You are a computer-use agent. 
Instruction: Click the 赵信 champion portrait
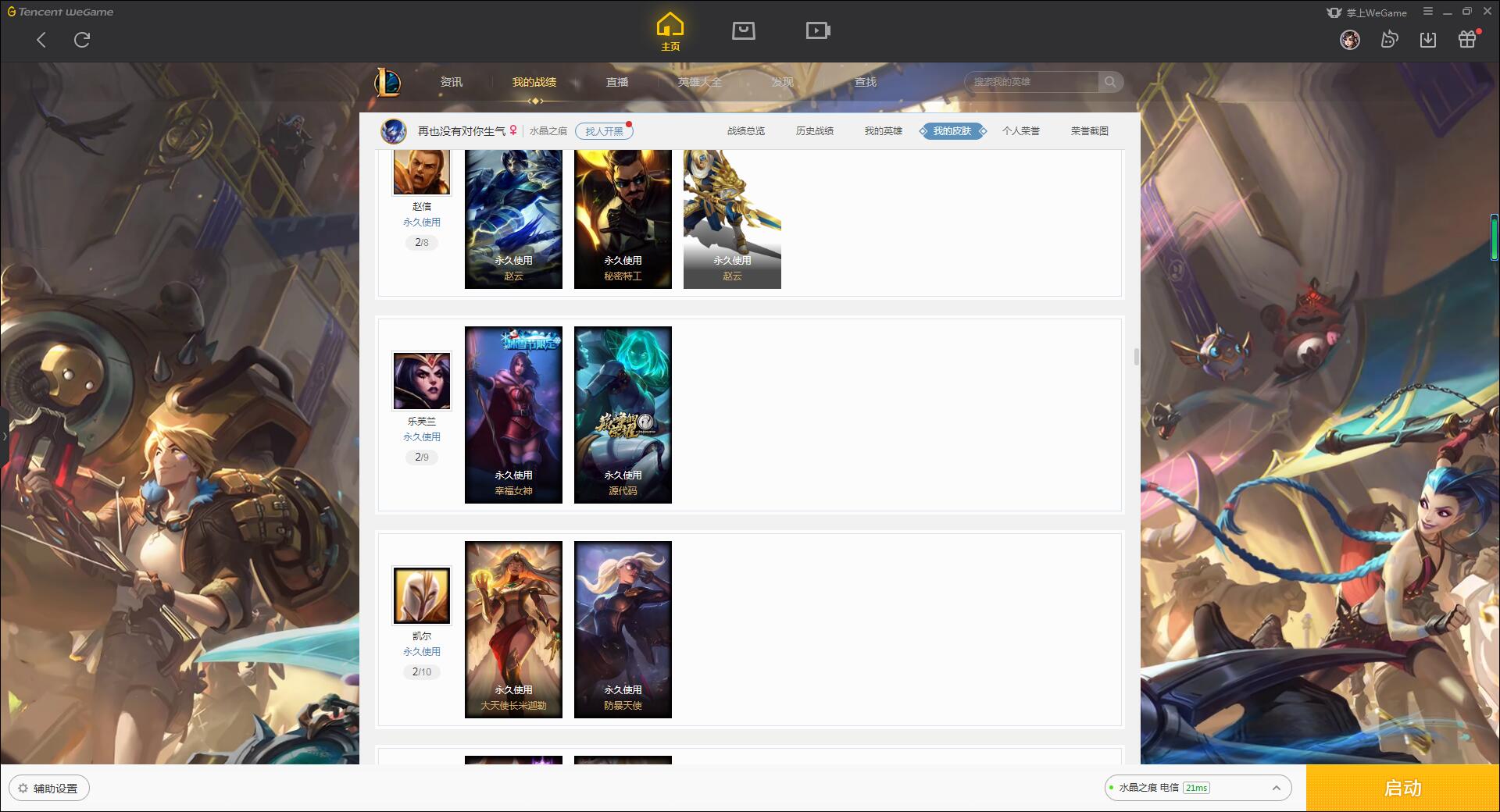(x=422, y=172)
